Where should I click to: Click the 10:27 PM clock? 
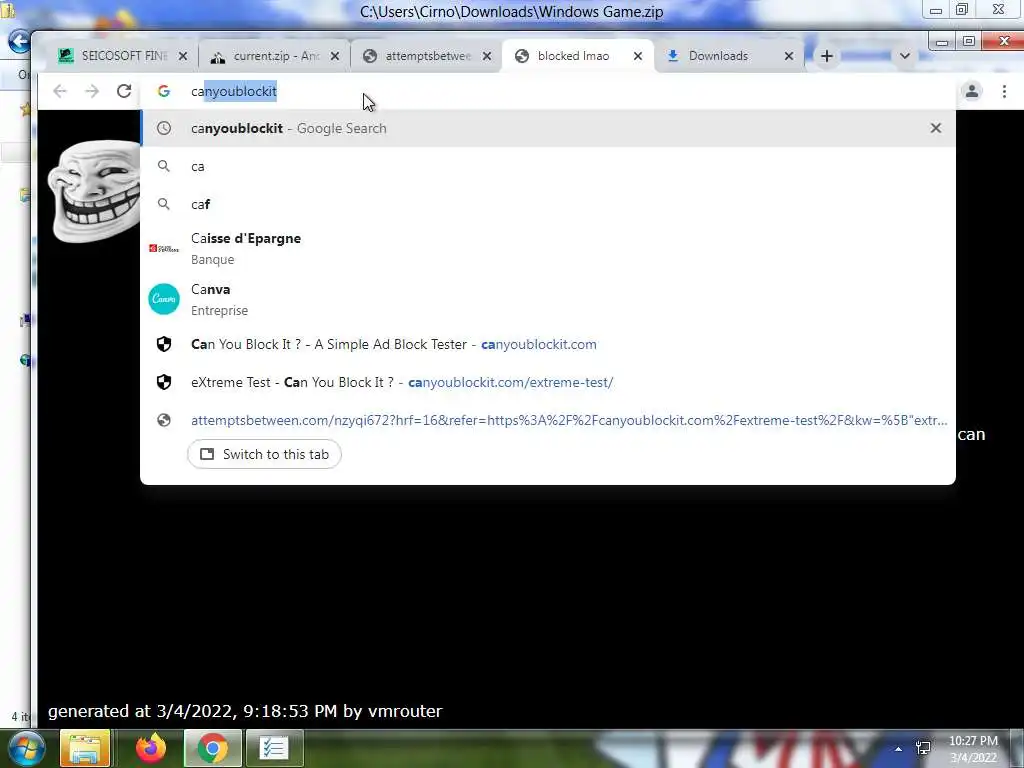point(973,748)
